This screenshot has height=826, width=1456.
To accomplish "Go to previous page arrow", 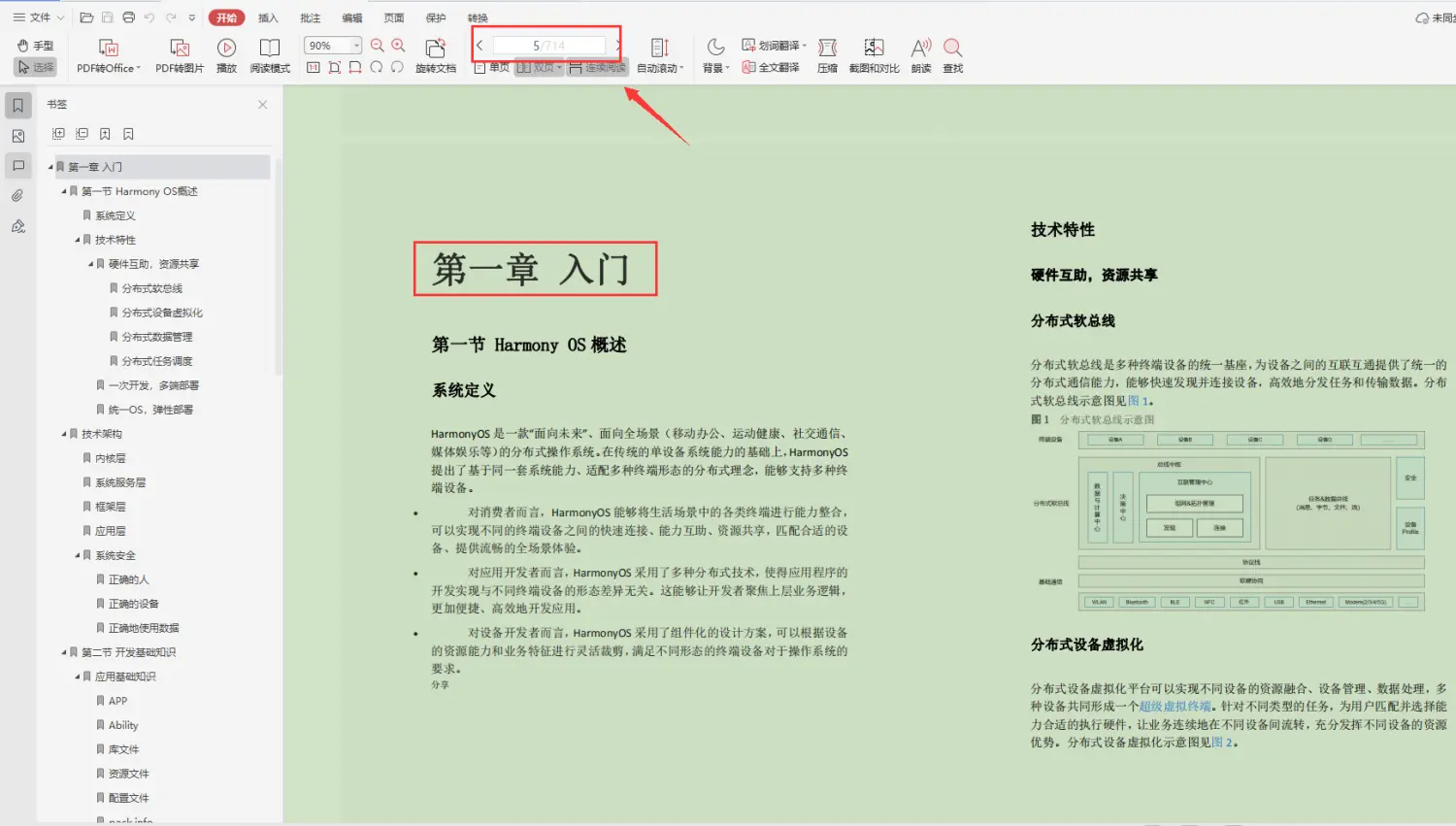I will (x=480, y=46).
